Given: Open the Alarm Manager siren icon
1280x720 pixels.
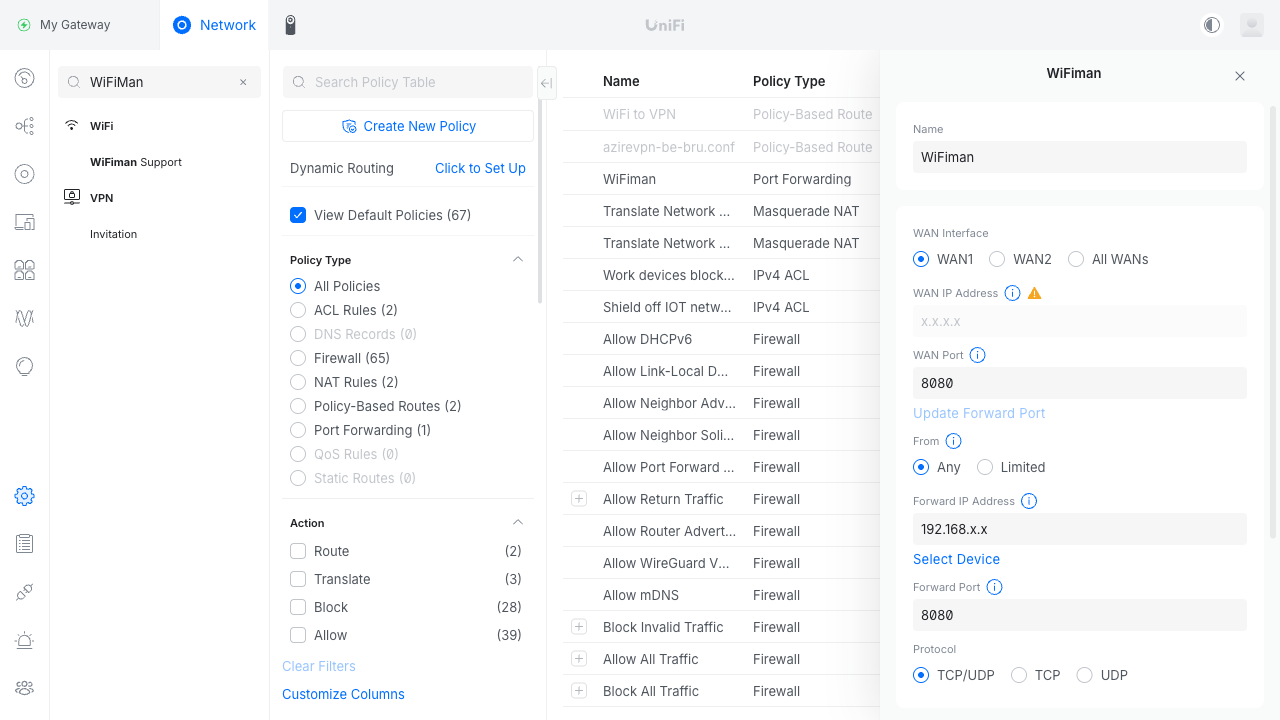Looking at the screenshot, I should tap(25, 640).
